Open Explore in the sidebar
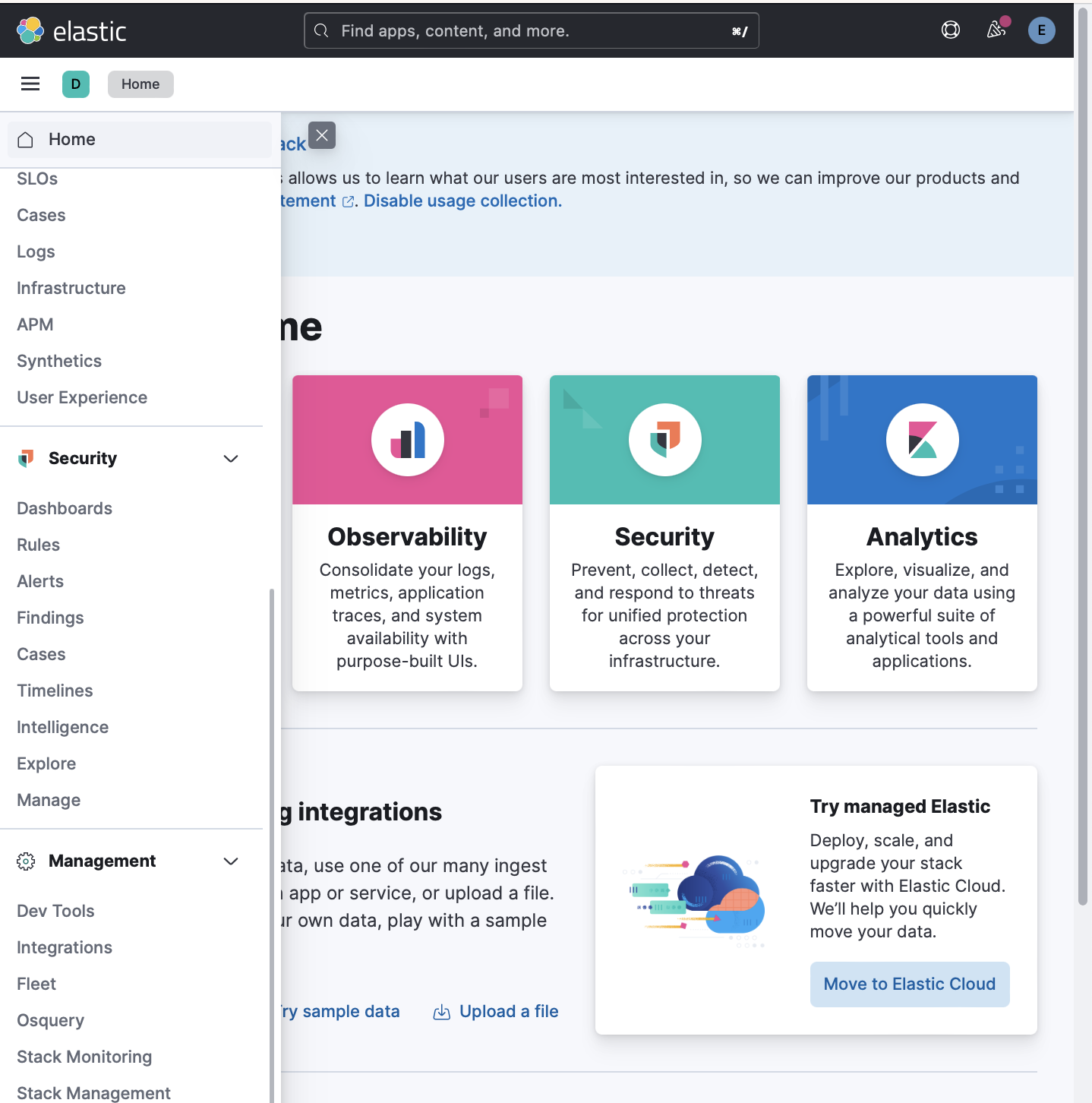 46,764
